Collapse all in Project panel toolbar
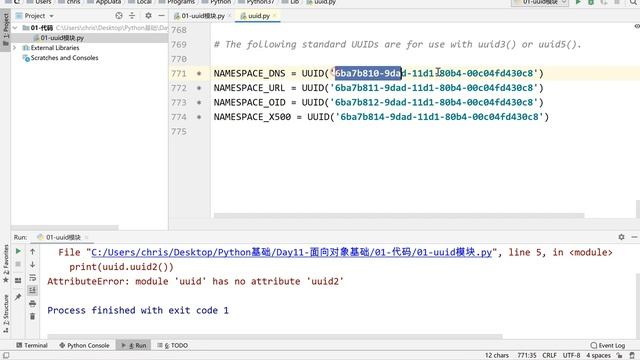Viewport: 640px width, 360px height. [132, 16]
